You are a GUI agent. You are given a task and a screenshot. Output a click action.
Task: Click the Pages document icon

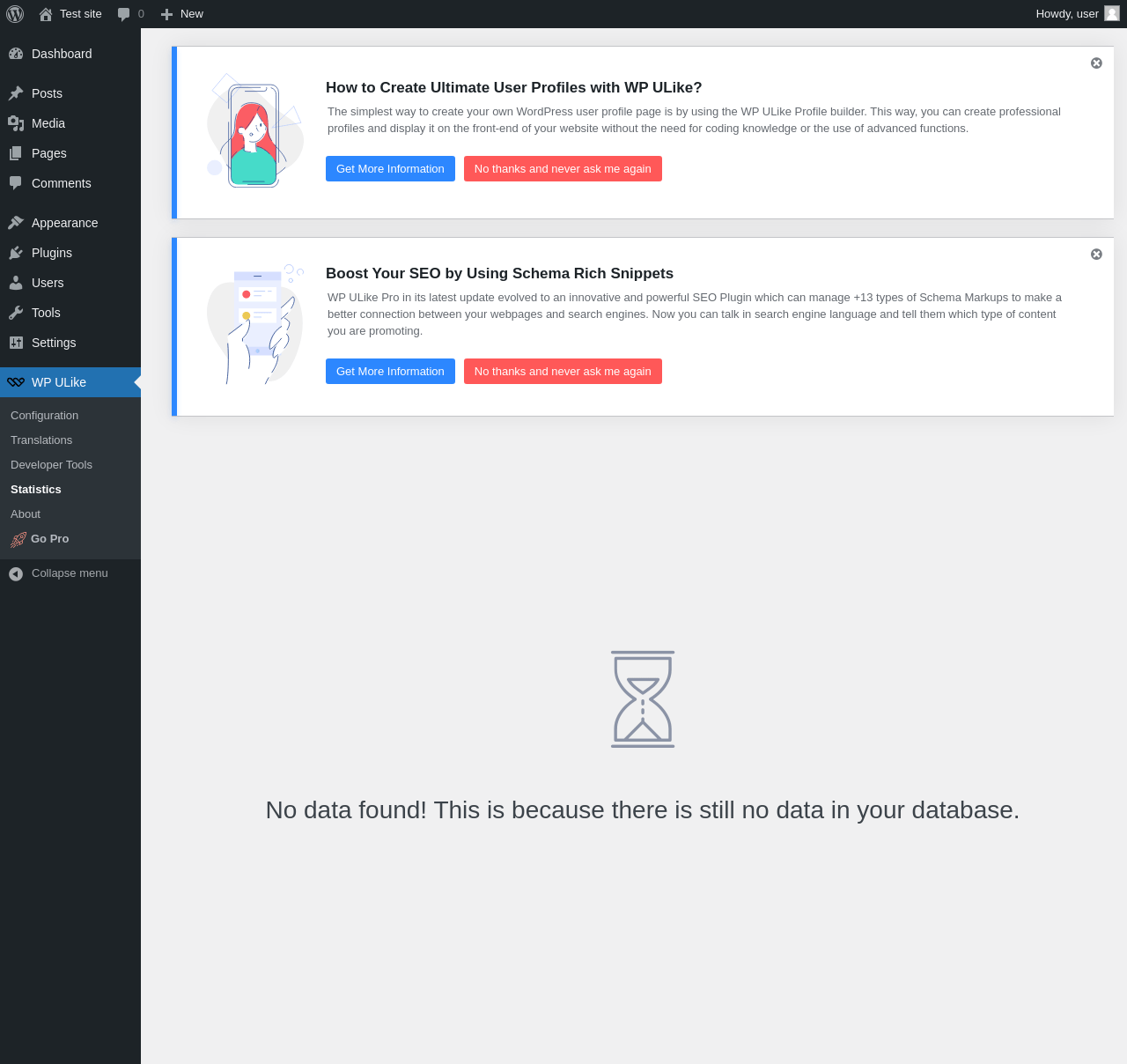16,153
